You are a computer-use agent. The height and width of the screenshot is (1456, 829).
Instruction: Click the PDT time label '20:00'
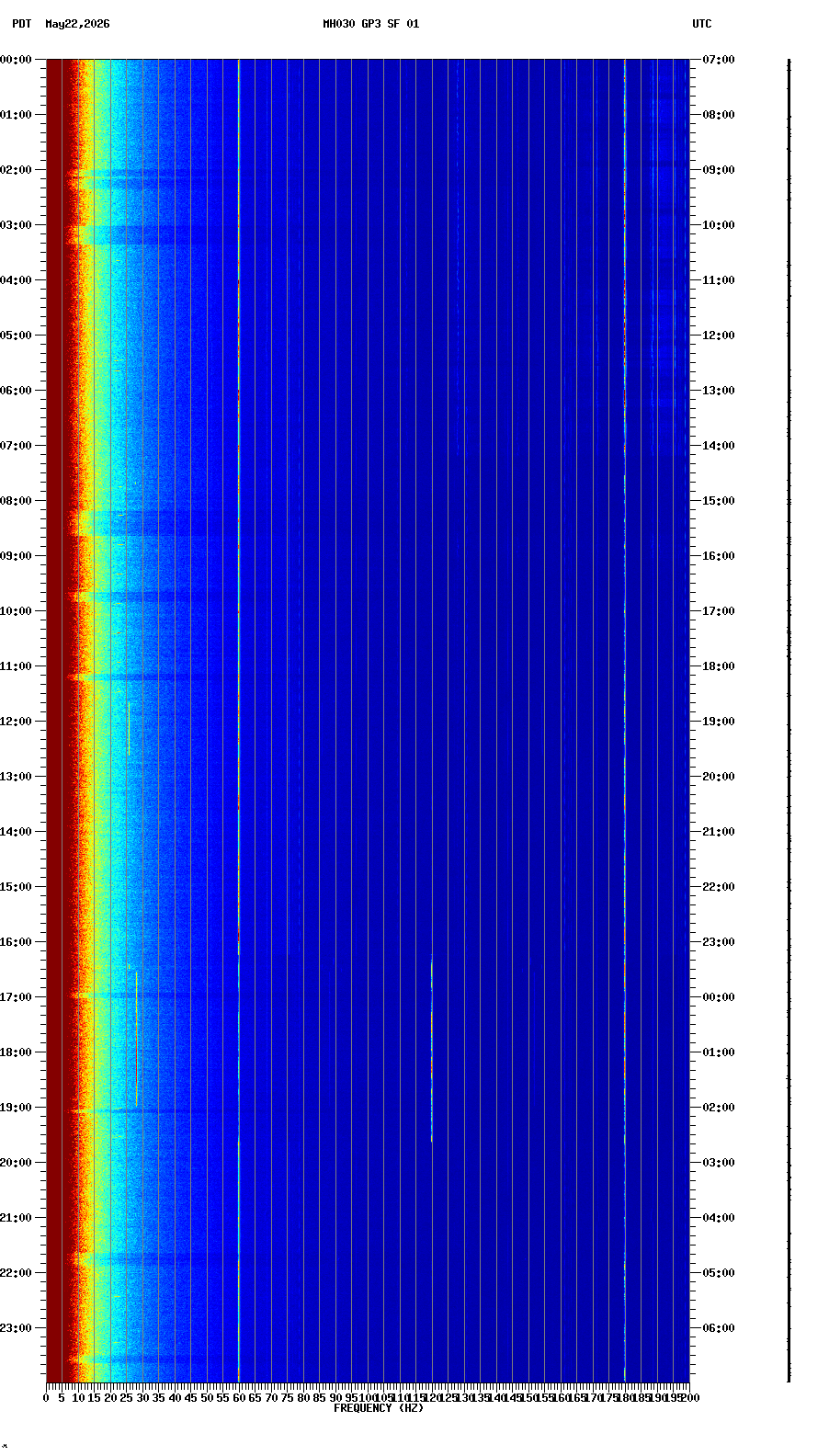click(16, 1163)
